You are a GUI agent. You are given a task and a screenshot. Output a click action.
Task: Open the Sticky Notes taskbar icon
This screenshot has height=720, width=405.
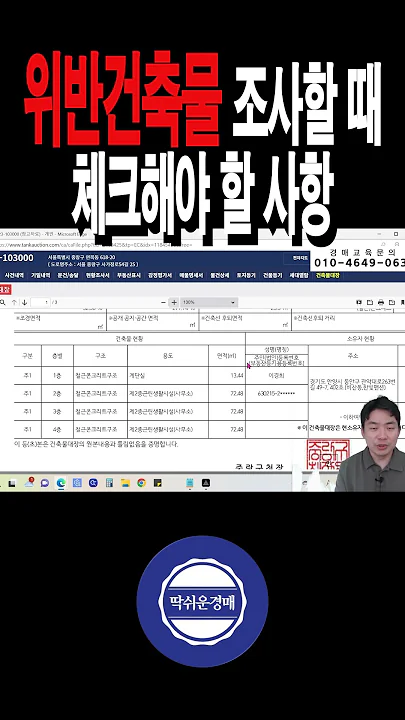pos(158,483)
